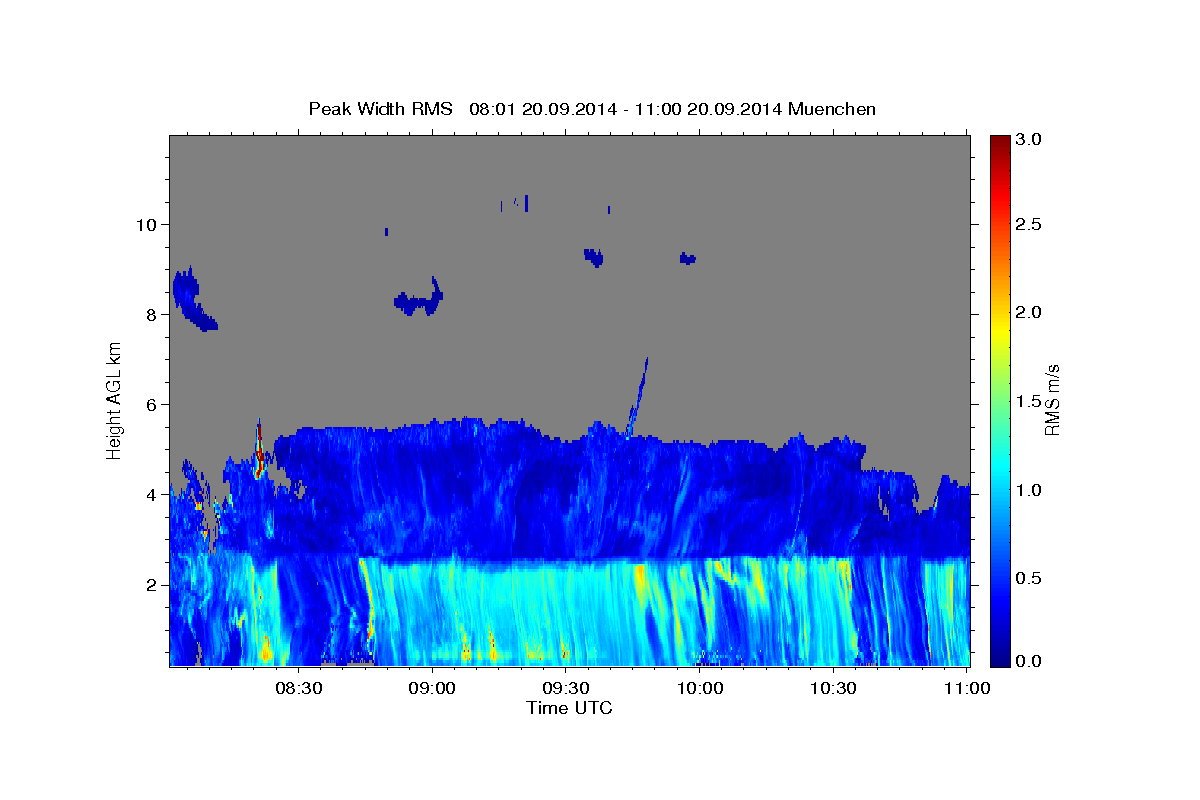The width and height of the screenshot is (1200, 800).
Task: Click the colorbar label '1.5'
Action: (x=1028, y=401)
